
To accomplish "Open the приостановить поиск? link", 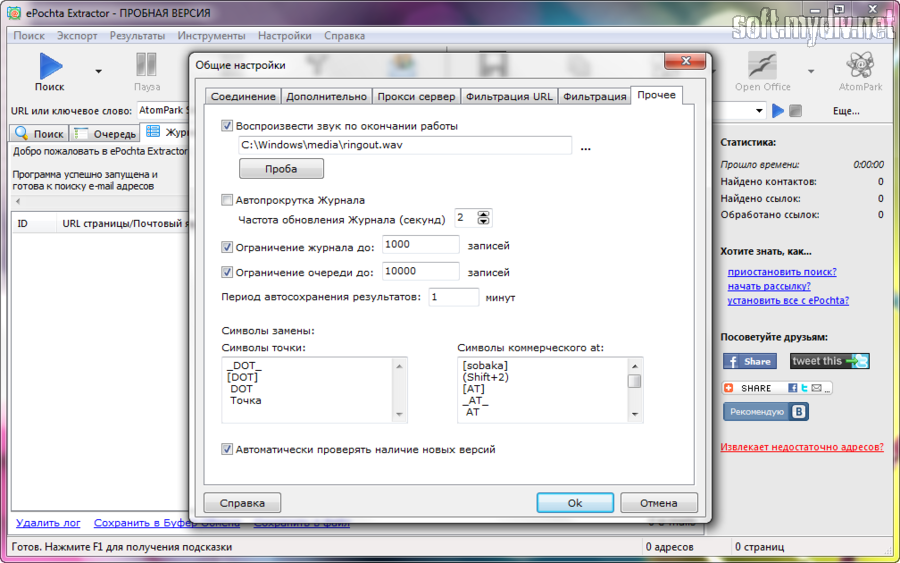I will pos(782,272).
